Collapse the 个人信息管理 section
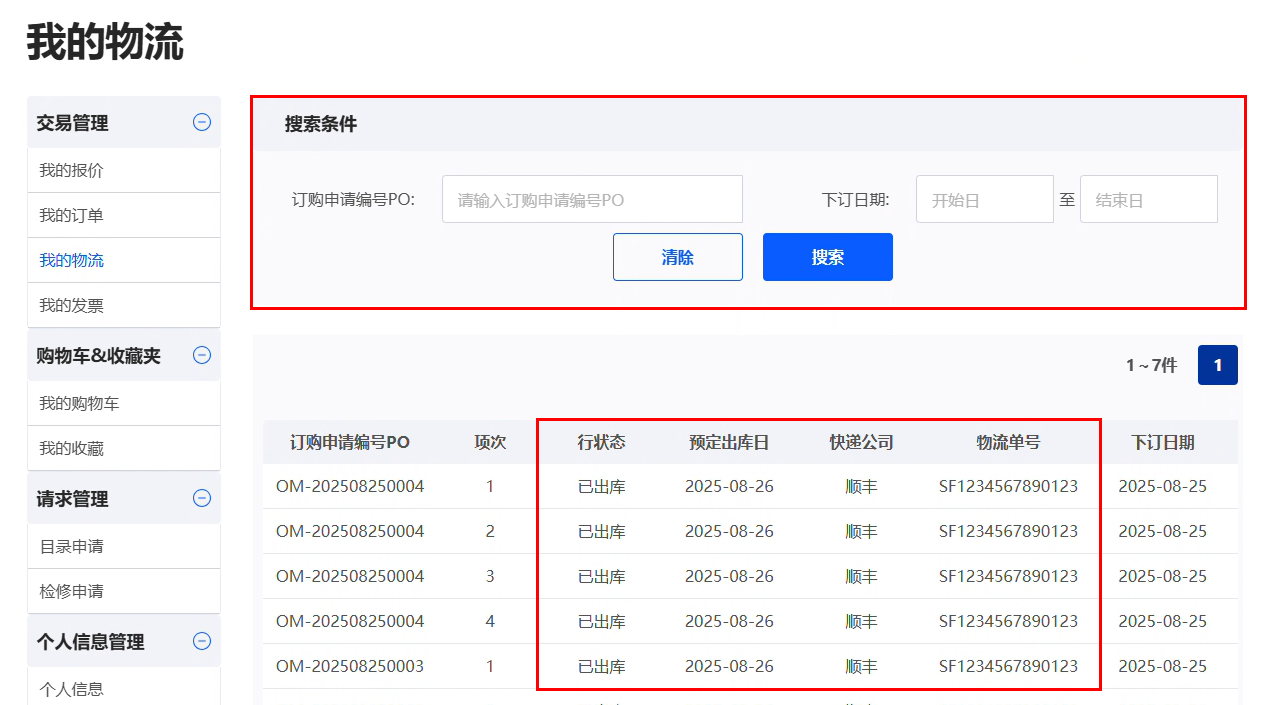Screen dimensions: 1280x705 point(202,641)
